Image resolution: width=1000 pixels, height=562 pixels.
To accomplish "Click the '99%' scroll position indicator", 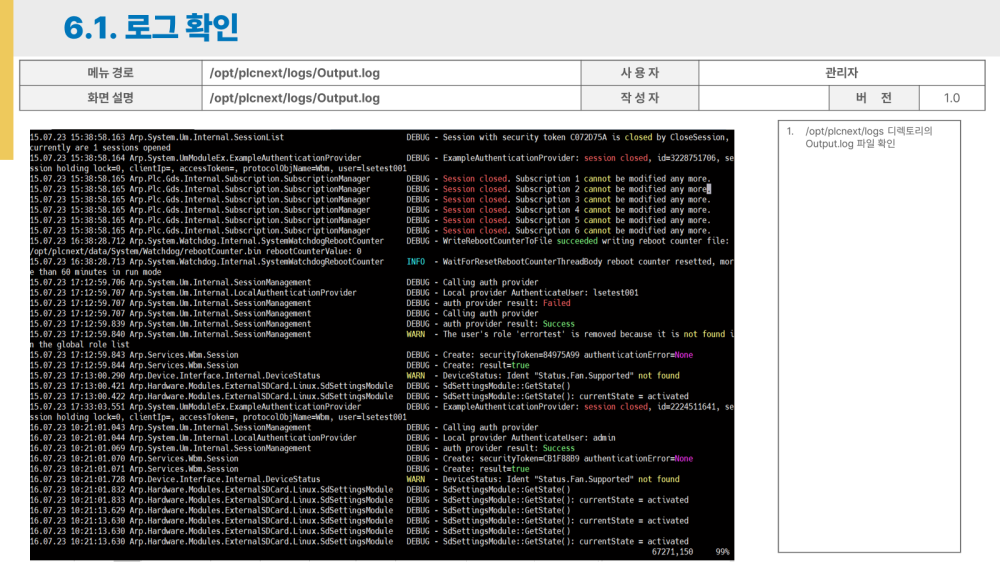I will click(x=722, y=551).
